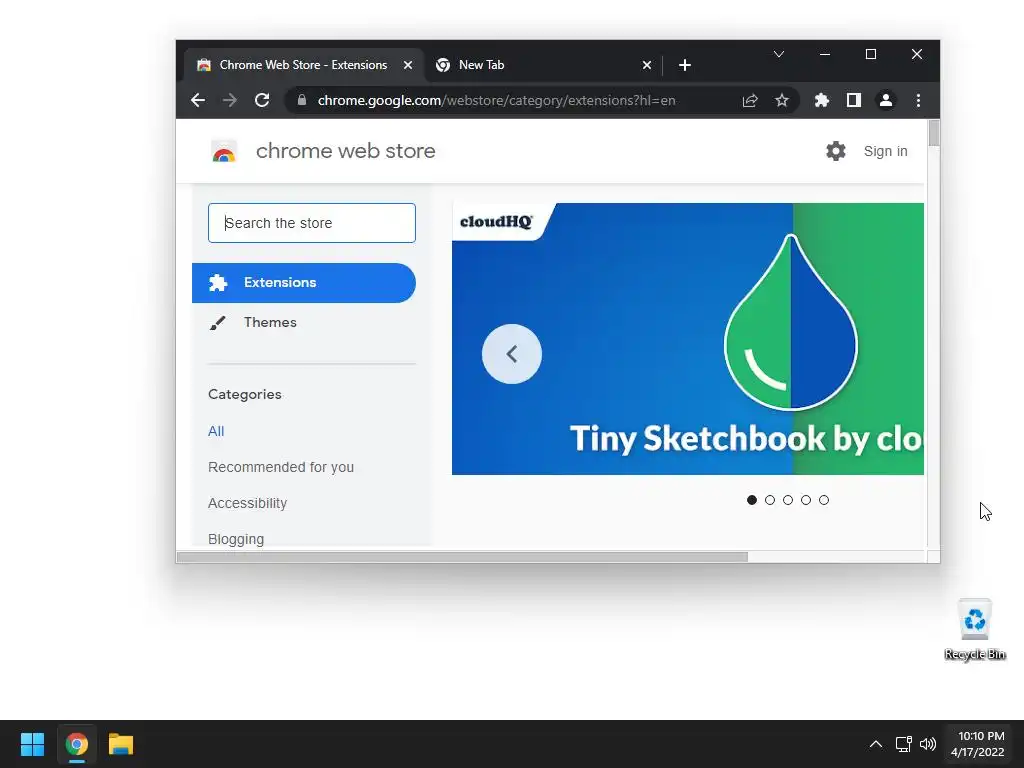The image size is (1024, 768).
Task: Click the padlock site info icon
Action: (x=301, y=100)
